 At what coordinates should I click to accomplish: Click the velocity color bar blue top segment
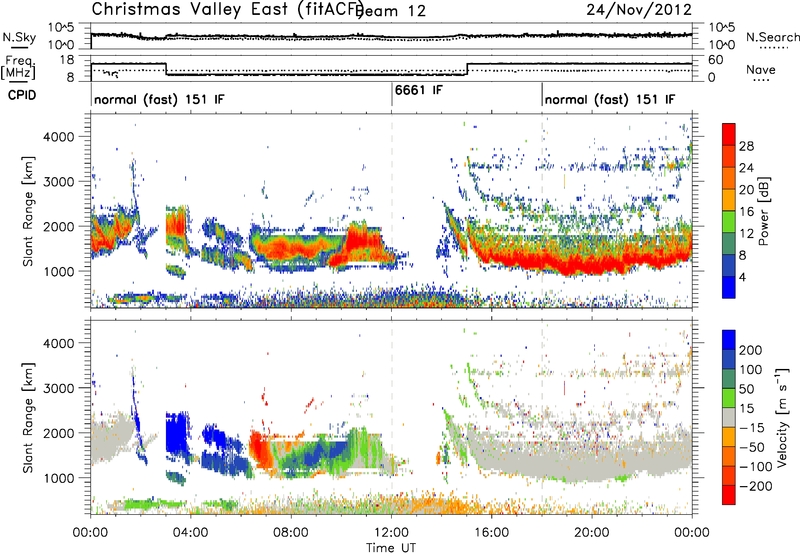coord(729,340)
